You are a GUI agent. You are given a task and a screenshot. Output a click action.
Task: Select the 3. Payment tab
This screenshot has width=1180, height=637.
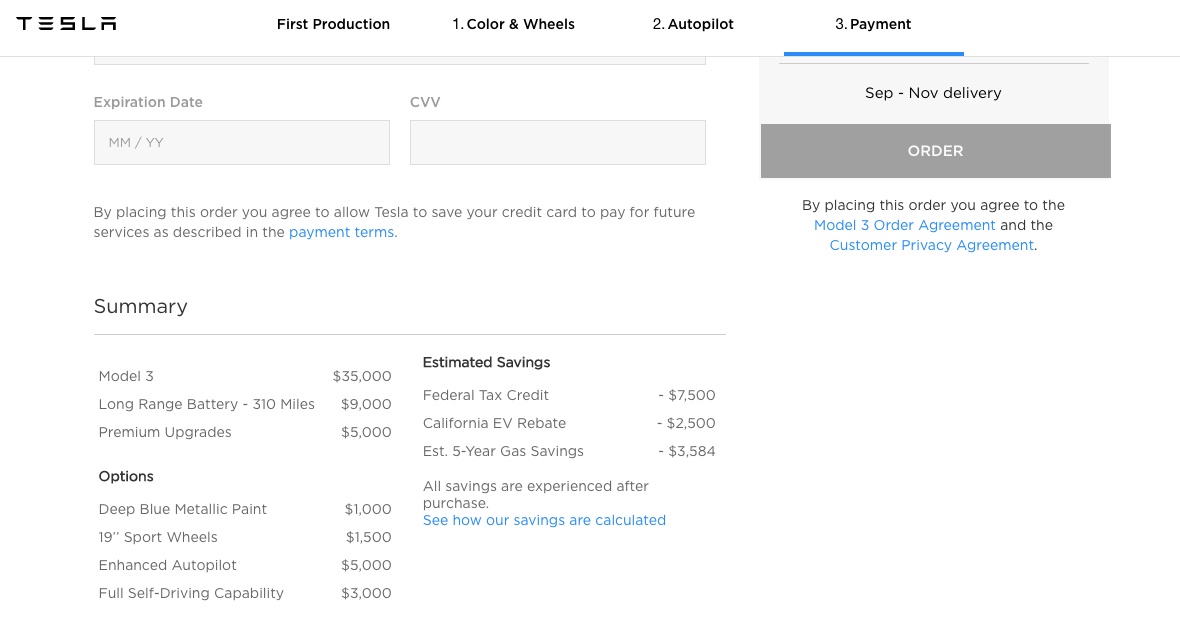[x=873, y=24]
